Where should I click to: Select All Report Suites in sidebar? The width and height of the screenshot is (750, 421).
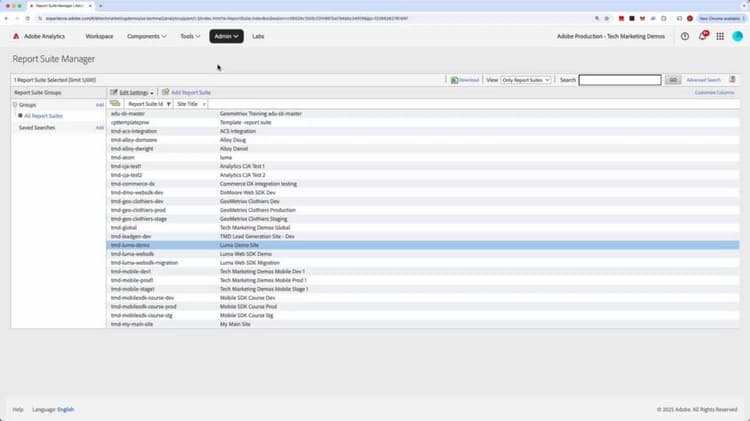click(x=44, y=116)
